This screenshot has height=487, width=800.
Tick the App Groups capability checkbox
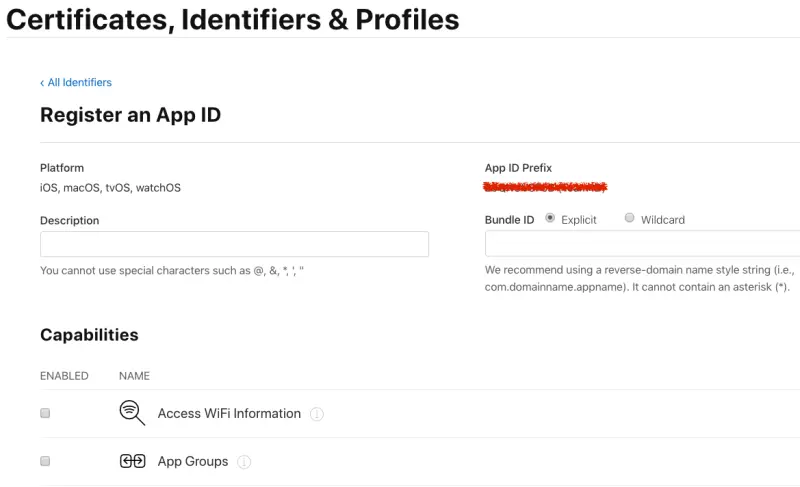click(45, 461)
